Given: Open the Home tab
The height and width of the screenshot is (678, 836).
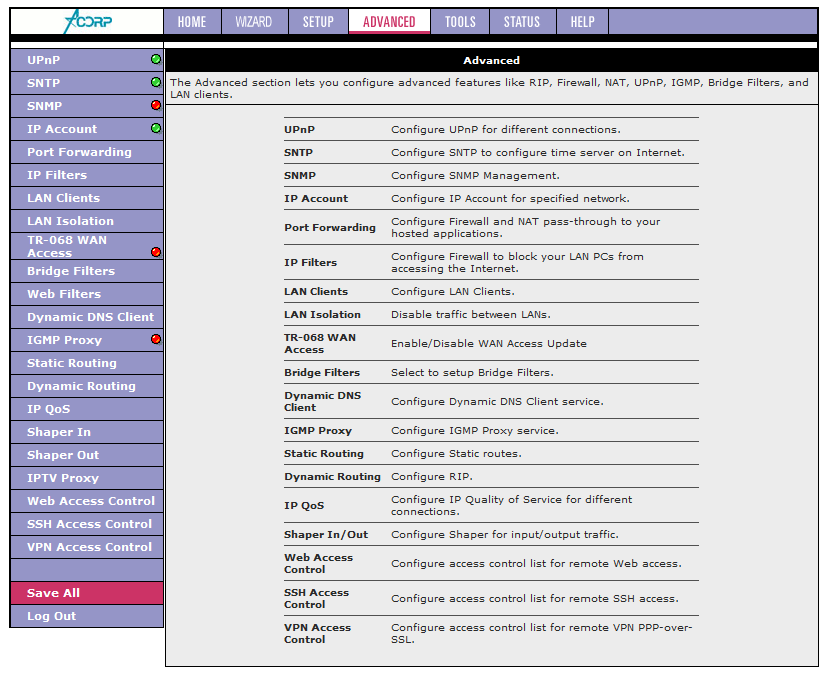Looking at the screenshot, I should click(x=192, y=22).
